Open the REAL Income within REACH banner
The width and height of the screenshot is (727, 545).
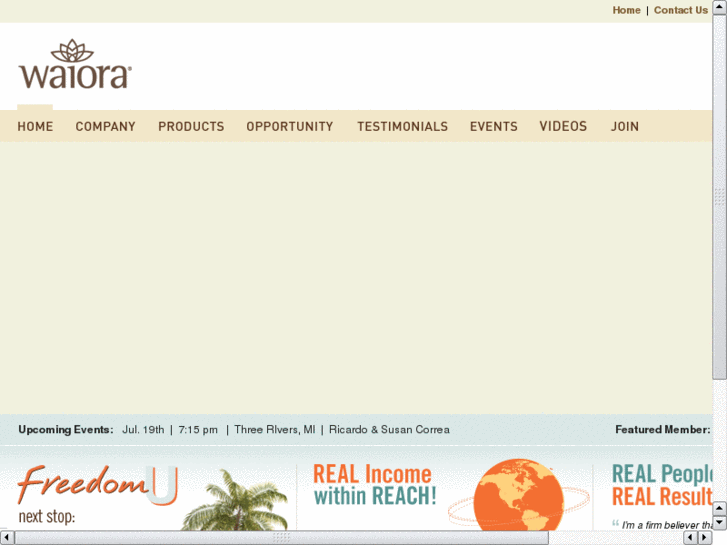pyautogui.click(x=375, y=485)
